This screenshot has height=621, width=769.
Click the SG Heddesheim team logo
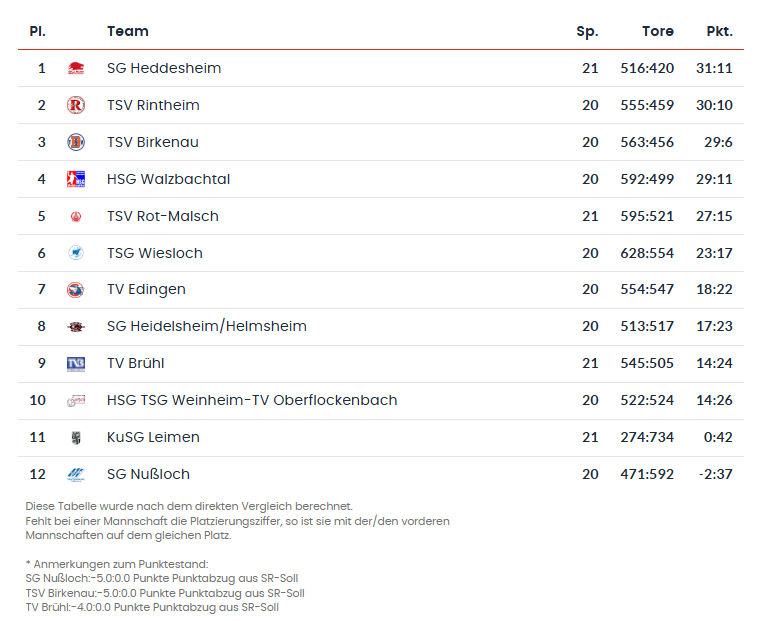click(76, 69)
